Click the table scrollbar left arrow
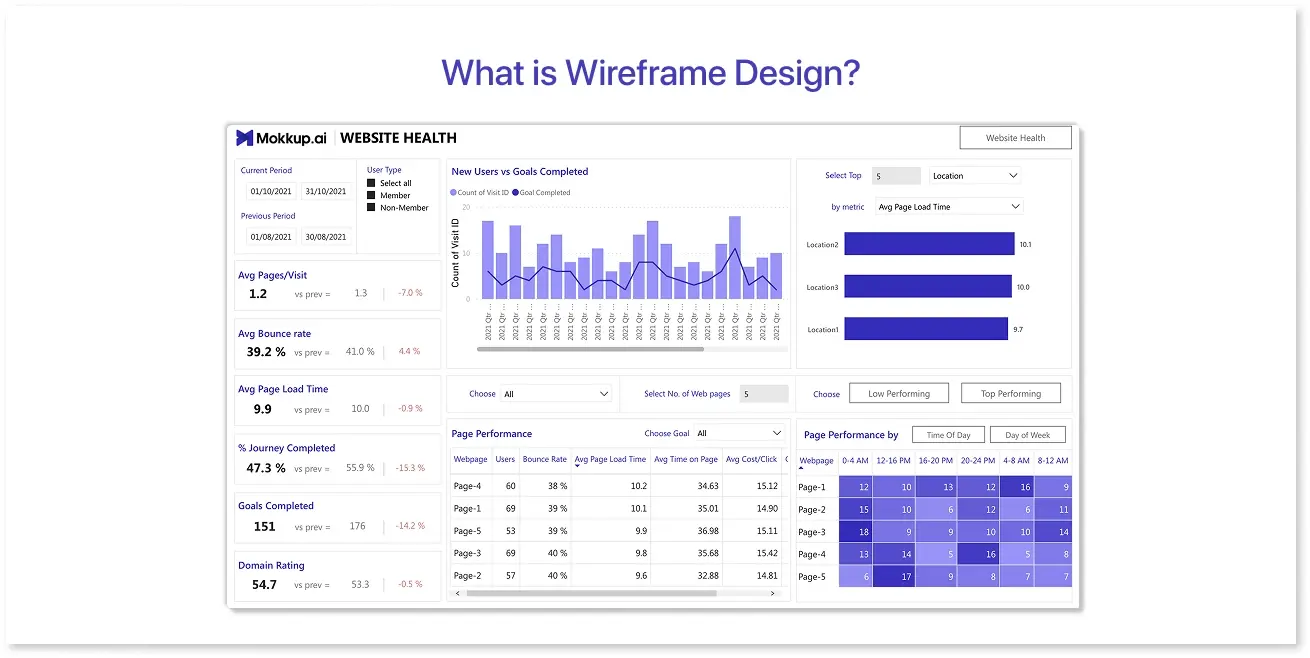Image resolution: width=1310 pixels, height=658 pixels. (x=458, y=593)
